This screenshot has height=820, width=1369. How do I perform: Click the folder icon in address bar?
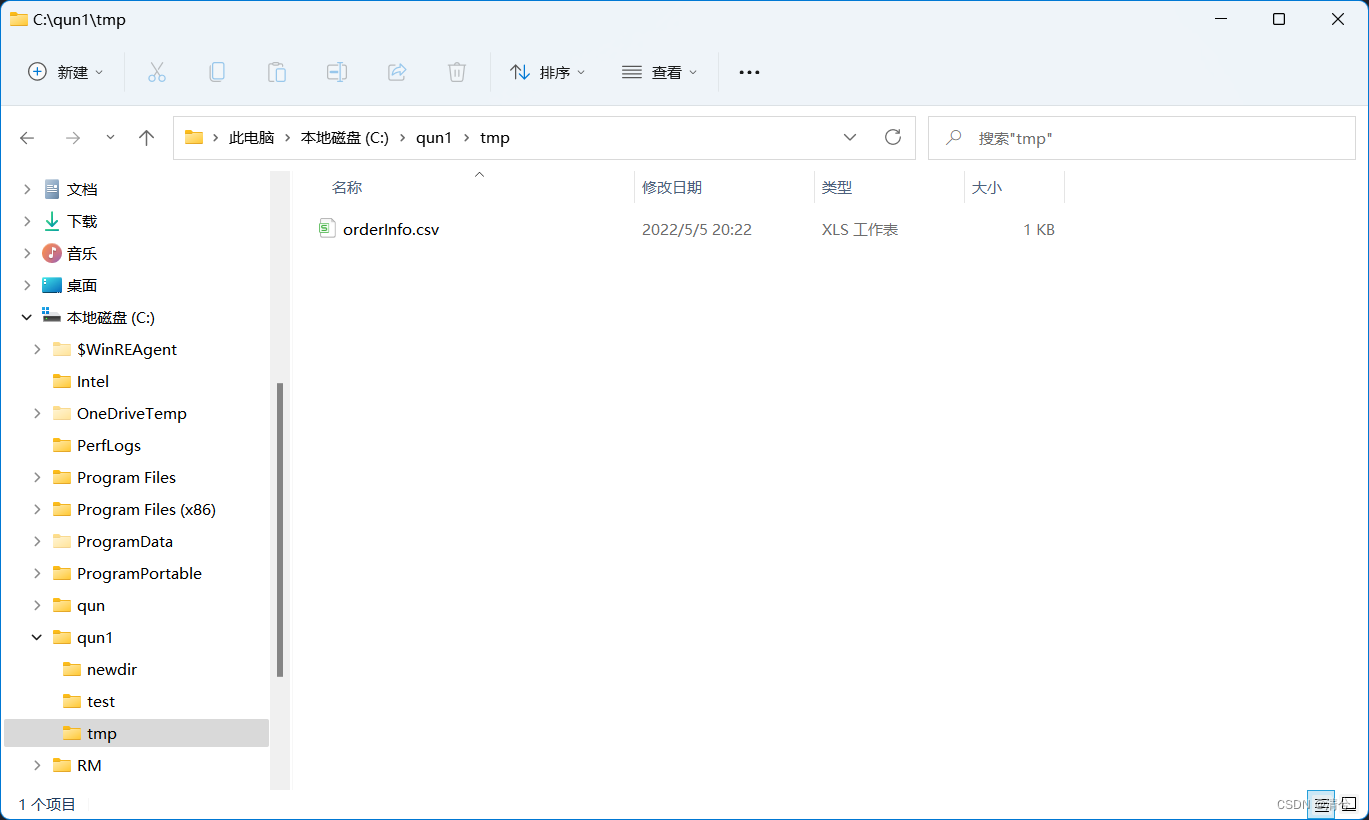coord(194,138)
